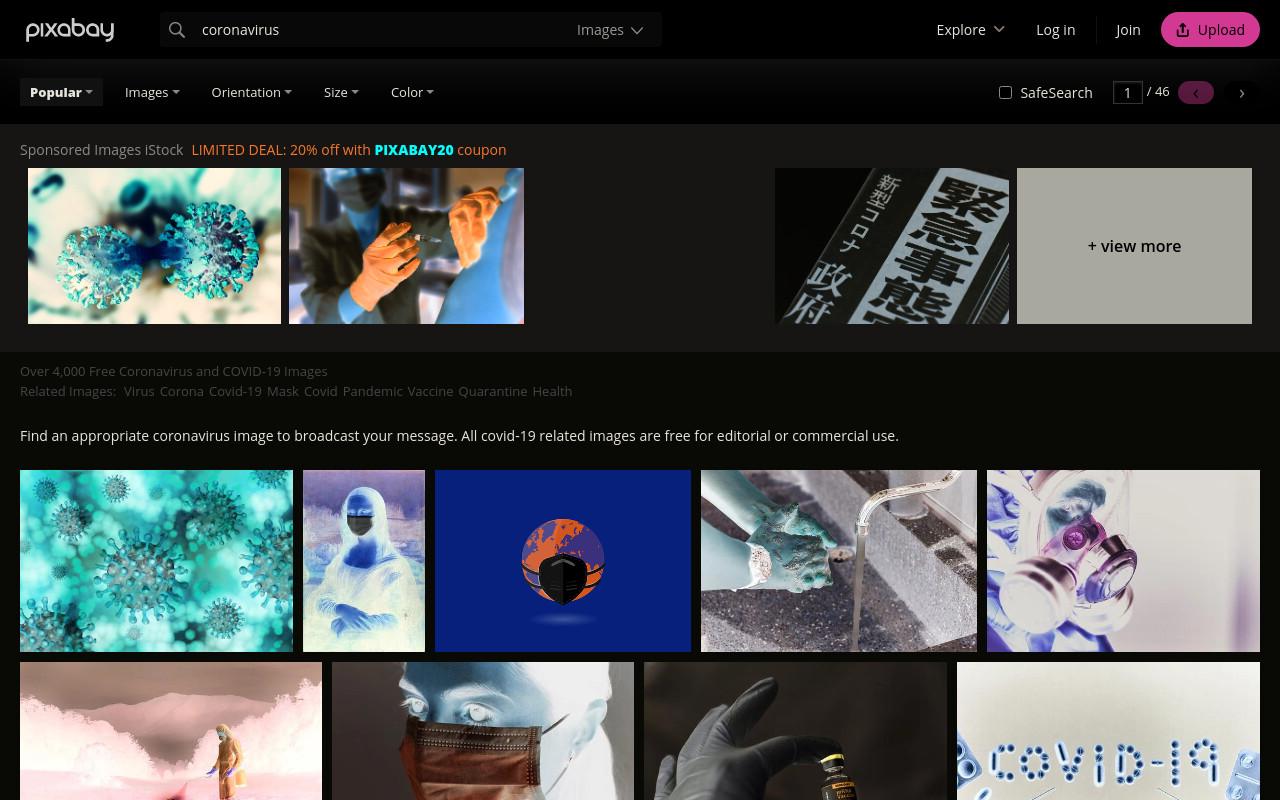Click 'Over 4,000 Free Coronavirus and COVID-19 Images' text
1280x800 pixels.
click(174, 371)
